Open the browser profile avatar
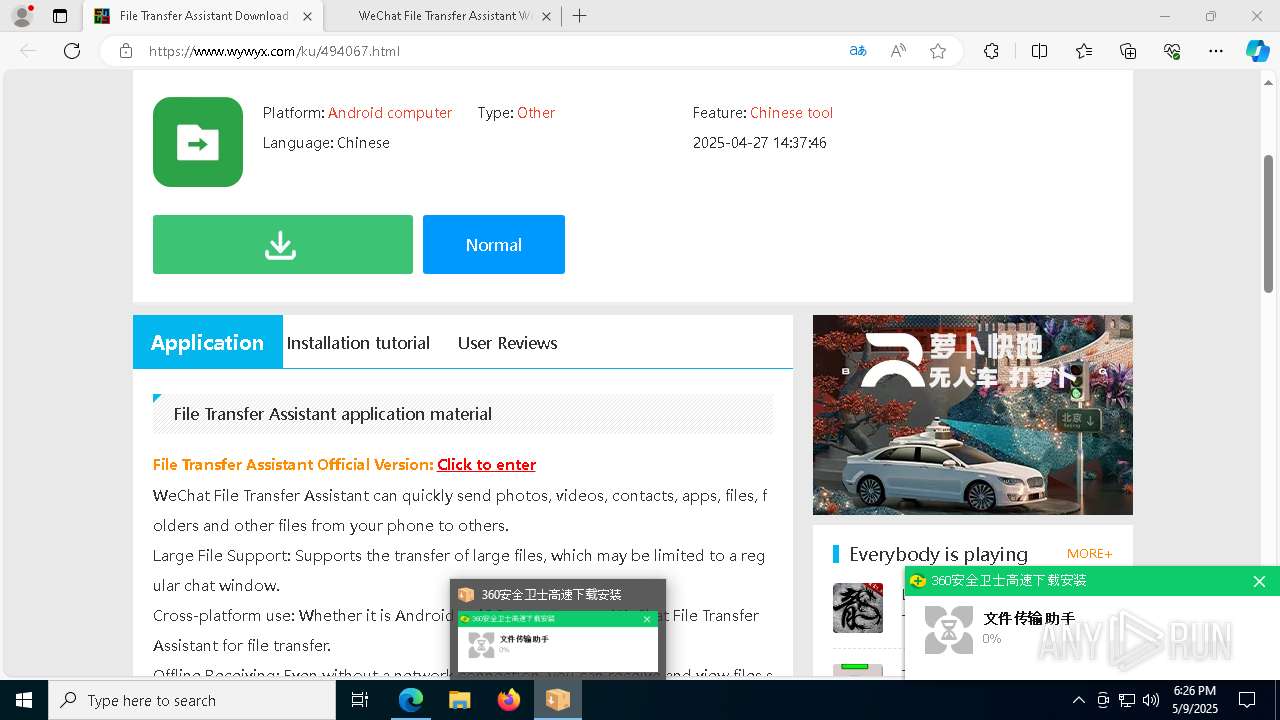 [x=22, y=16]
